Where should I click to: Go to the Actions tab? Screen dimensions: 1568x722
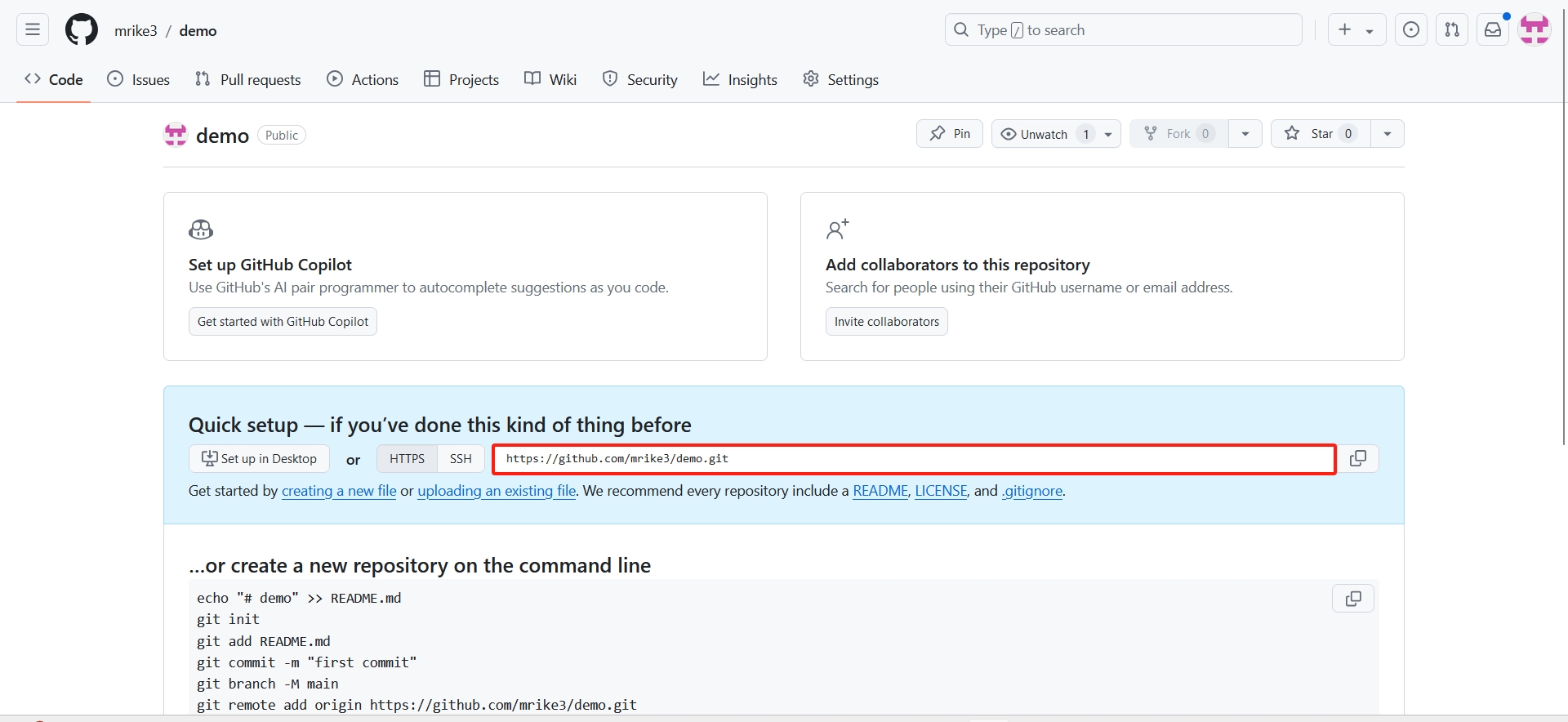coord(363,79)
